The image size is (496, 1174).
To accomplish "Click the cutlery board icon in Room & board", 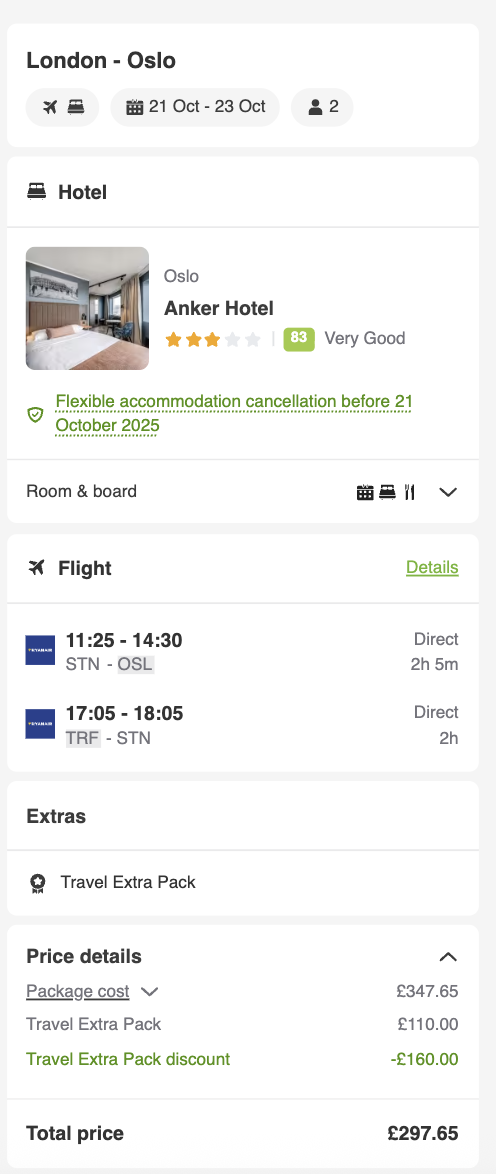I will click(x=409, y=492).
